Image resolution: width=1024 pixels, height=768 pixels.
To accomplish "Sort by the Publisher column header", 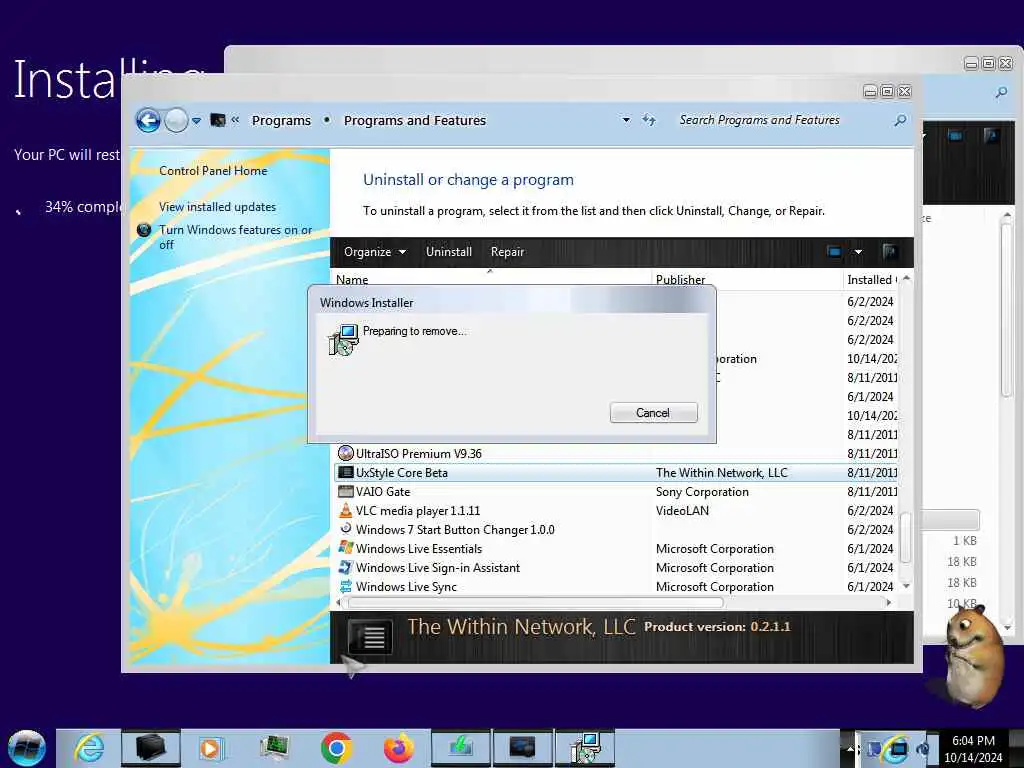I will coord(747,279).
